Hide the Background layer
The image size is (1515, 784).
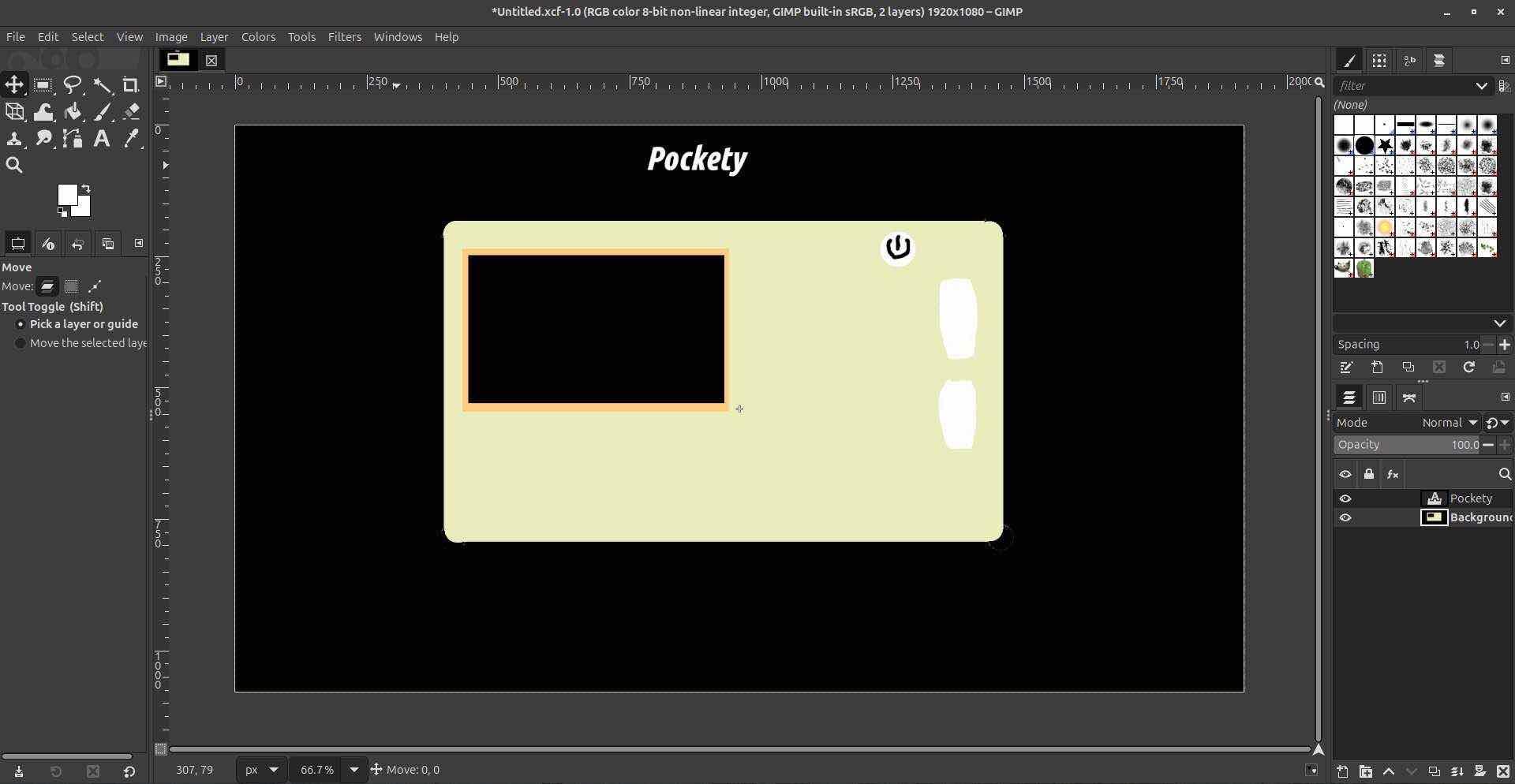1345,517
